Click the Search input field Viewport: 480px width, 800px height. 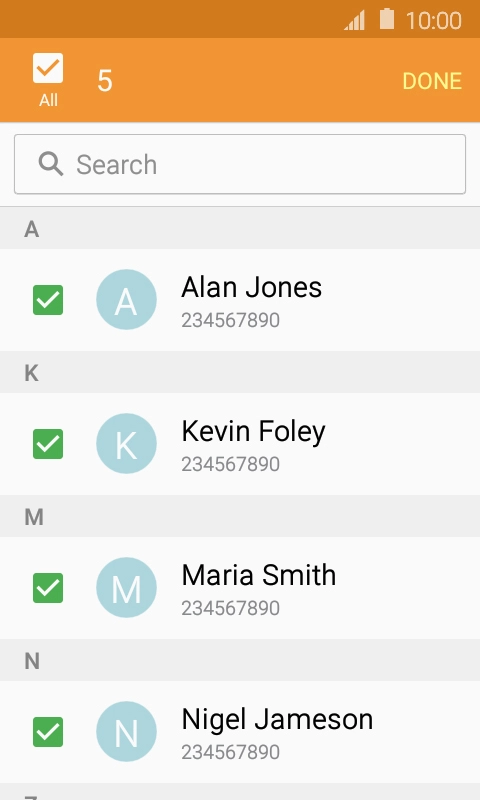[x=240, y=164]
